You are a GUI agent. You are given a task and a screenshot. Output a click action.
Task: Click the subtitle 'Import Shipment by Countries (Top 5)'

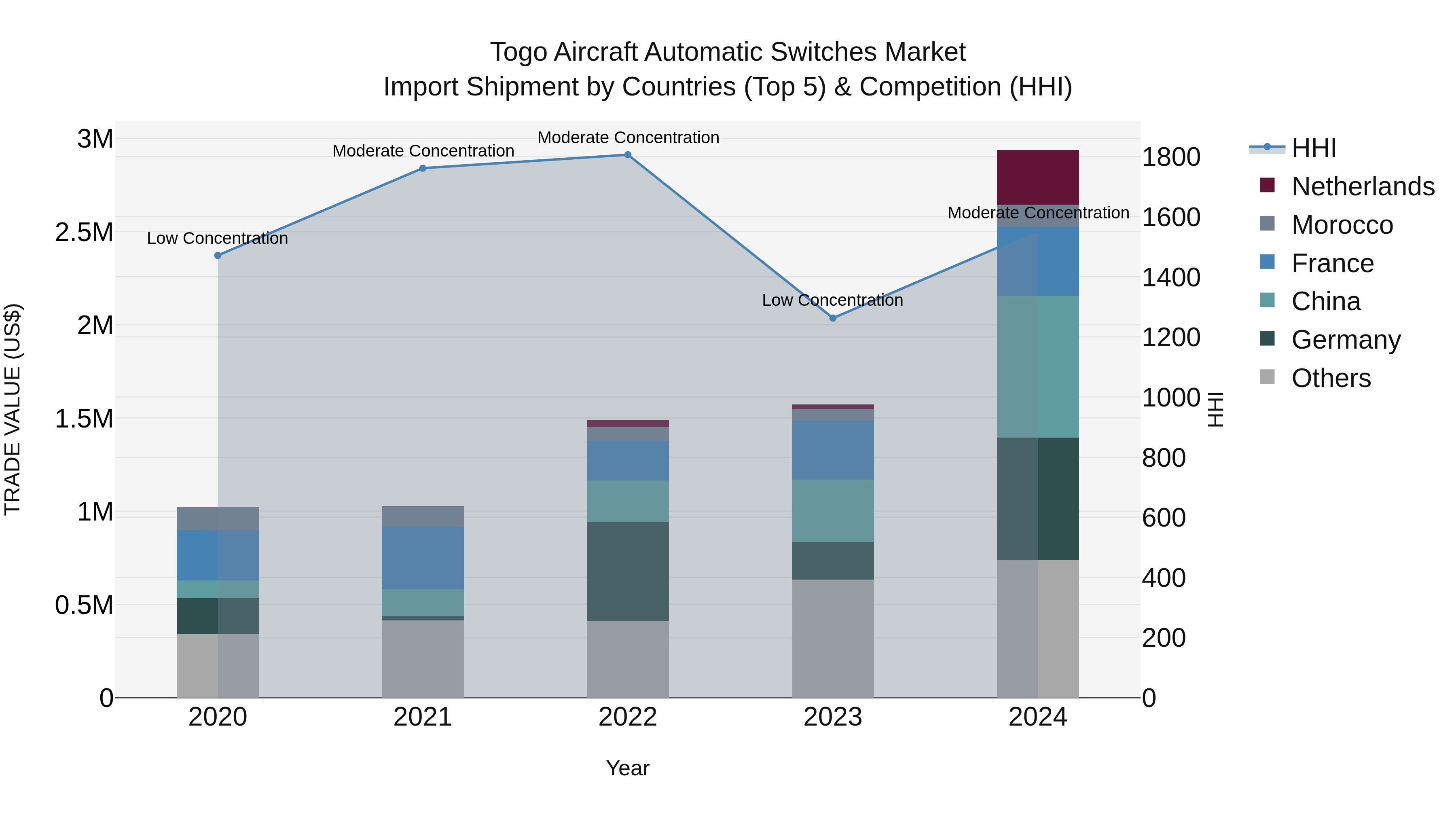[x=604, y=87]
